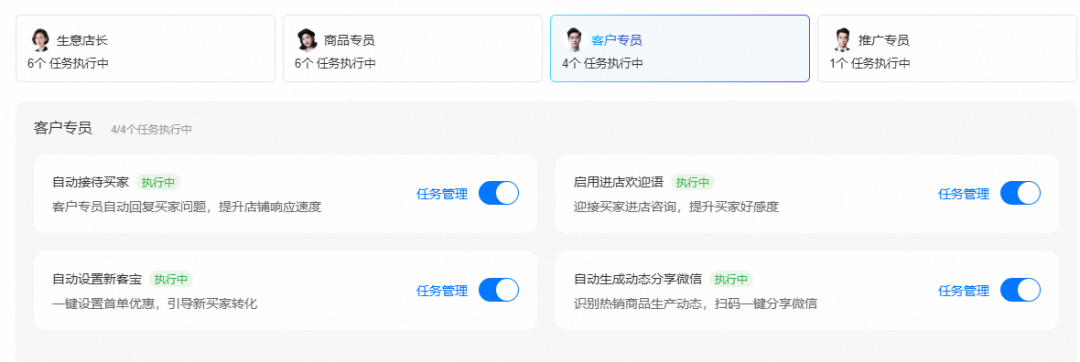The height and width of the screenshot is (362, 1080).
Task: Open the 推广专员 tab card
Action: tap(947, 48)
